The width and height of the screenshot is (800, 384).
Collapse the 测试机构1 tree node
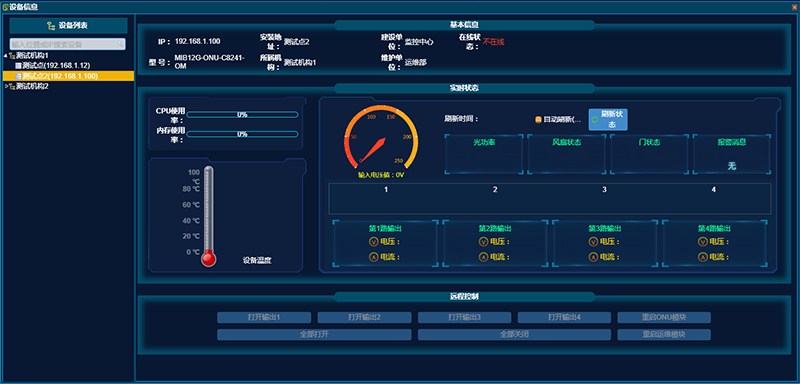[x=5, y=56]
